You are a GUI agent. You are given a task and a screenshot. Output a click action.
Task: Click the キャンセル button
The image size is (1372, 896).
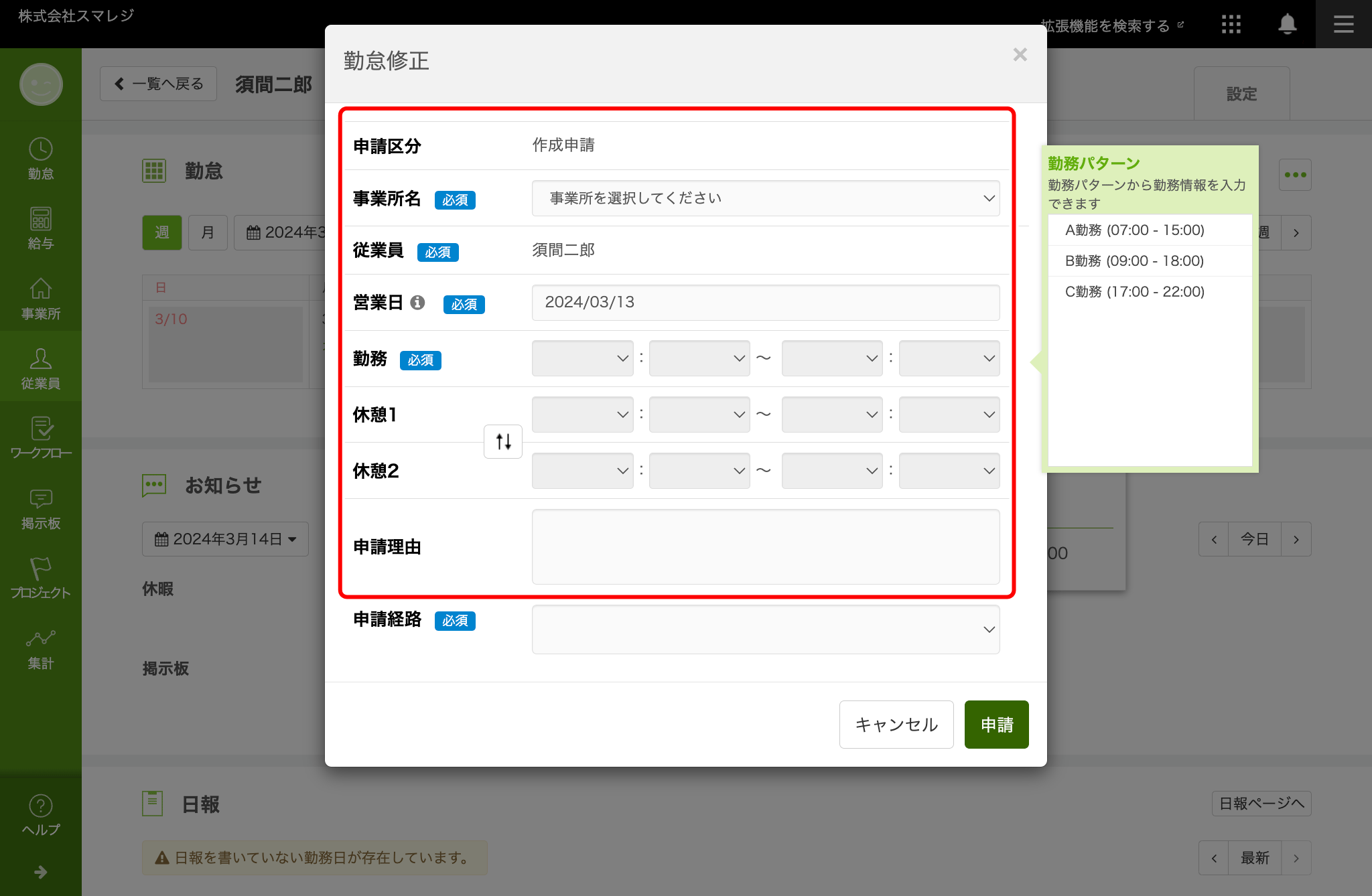(x=896, y=725)
